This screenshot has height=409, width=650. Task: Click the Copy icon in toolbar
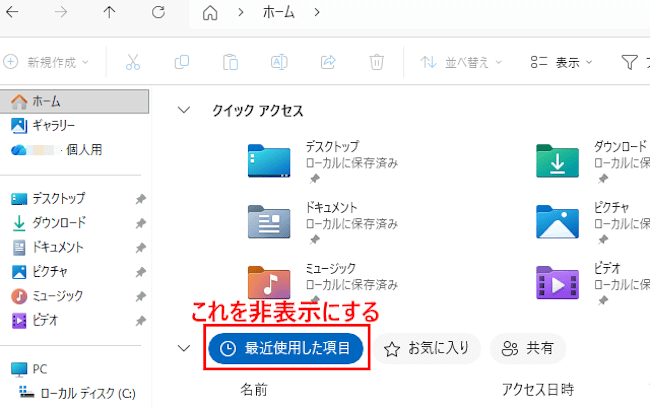click(x=182, y=62)
